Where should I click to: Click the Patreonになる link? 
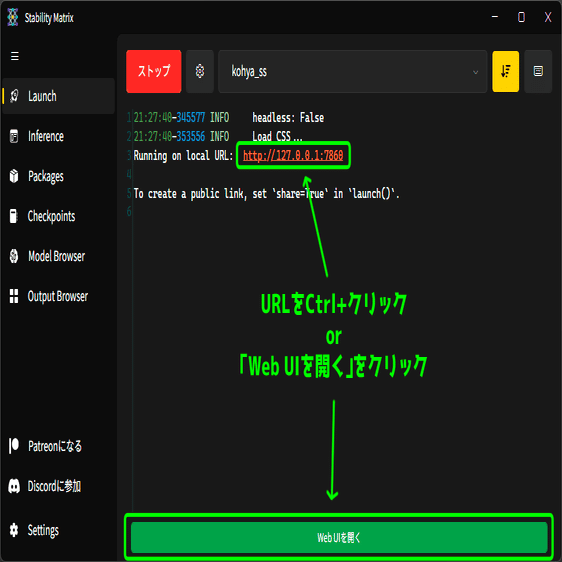[x=58, y=446]
